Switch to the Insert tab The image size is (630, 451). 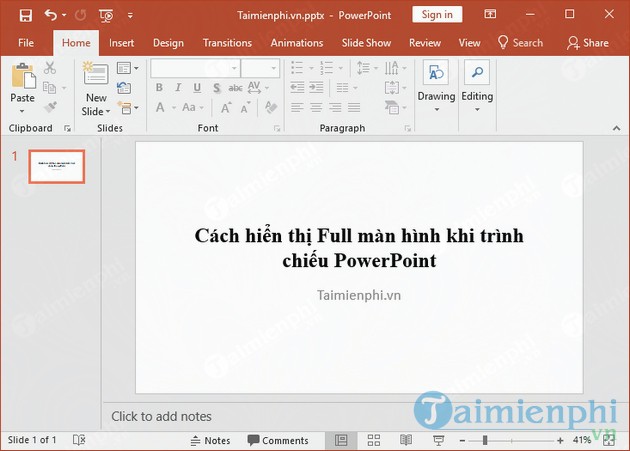121,43
